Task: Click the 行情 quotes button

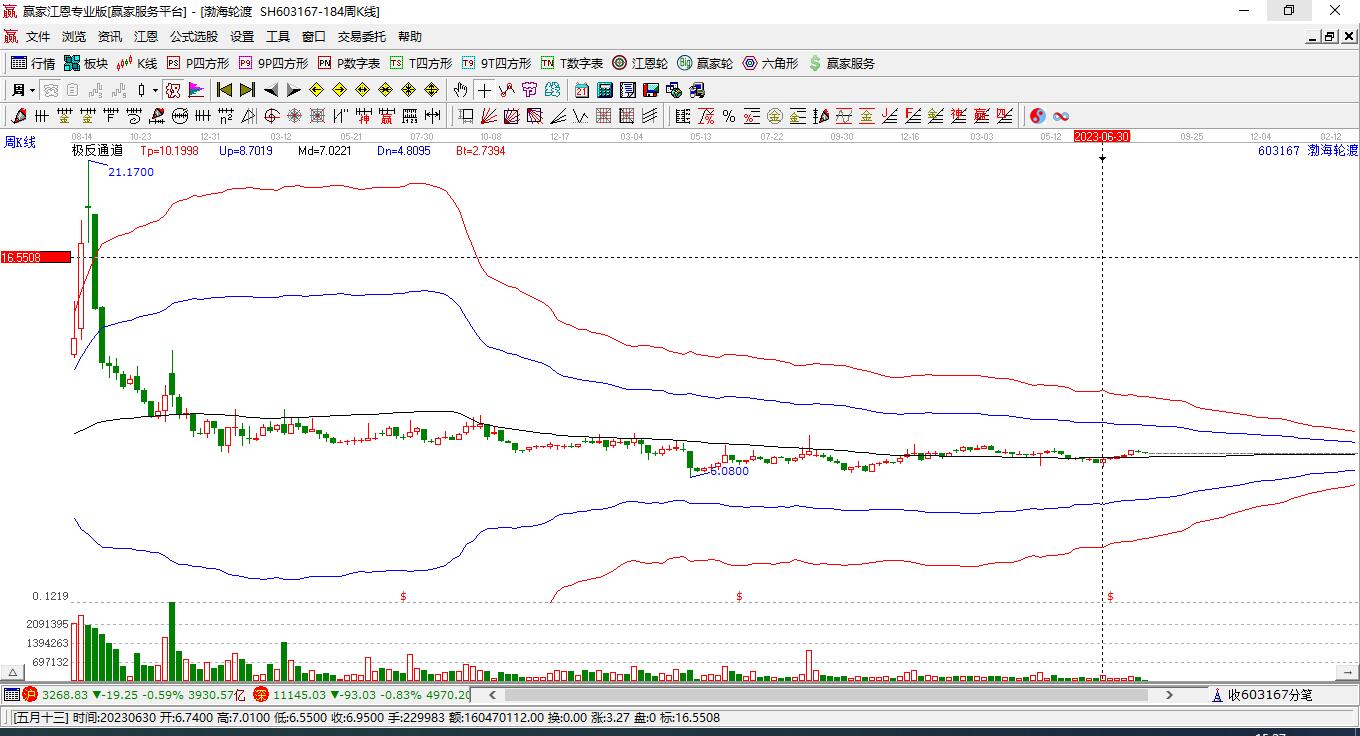Action: click(x=33, y=63)
